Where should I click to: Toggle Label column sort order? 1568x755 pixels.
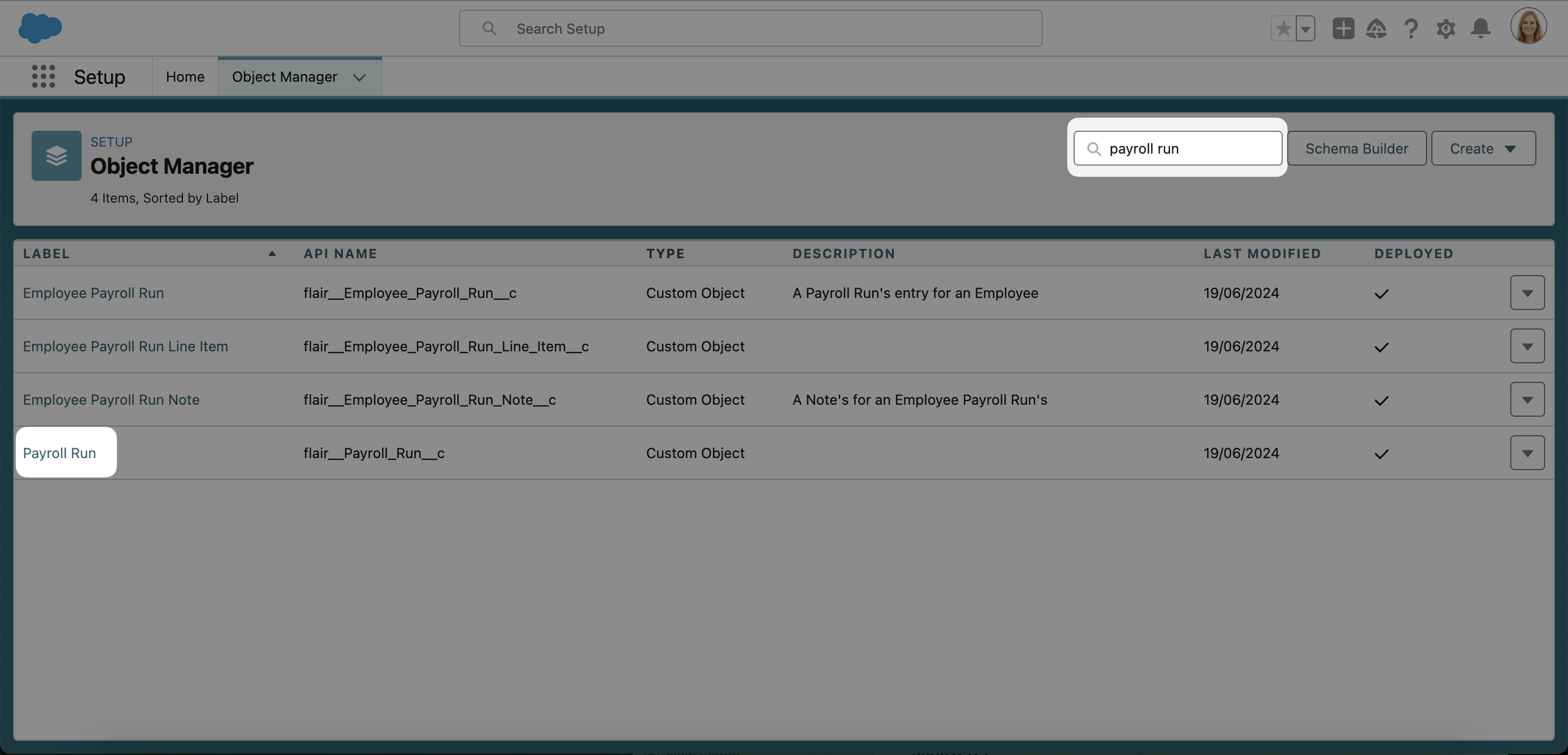[271, 253]
